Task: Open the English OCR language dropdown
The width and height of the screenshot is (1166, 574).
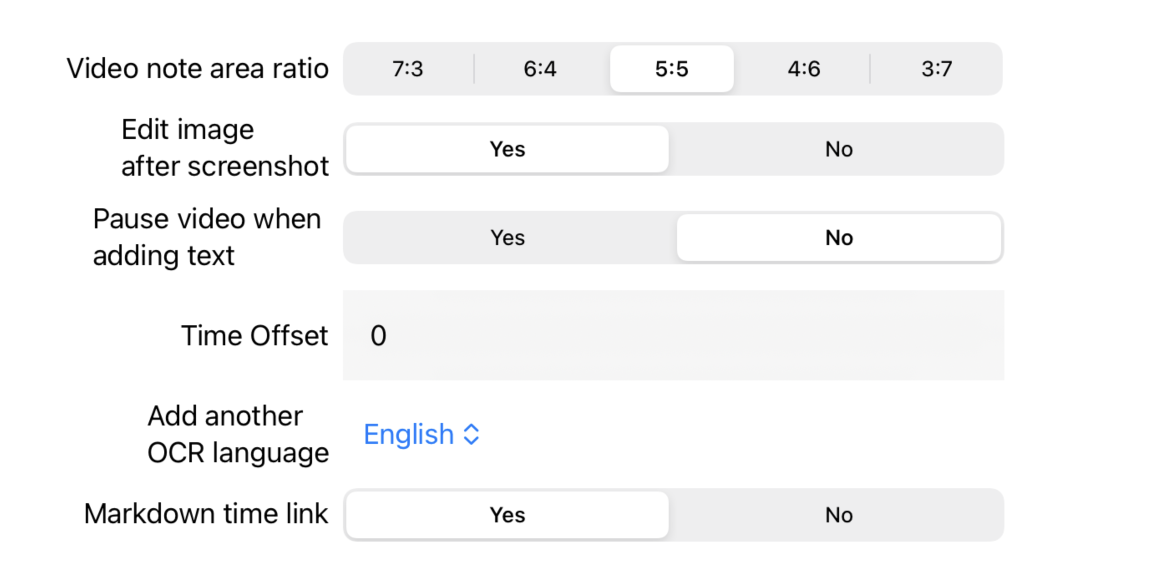Action: click(x=422, y=434)
